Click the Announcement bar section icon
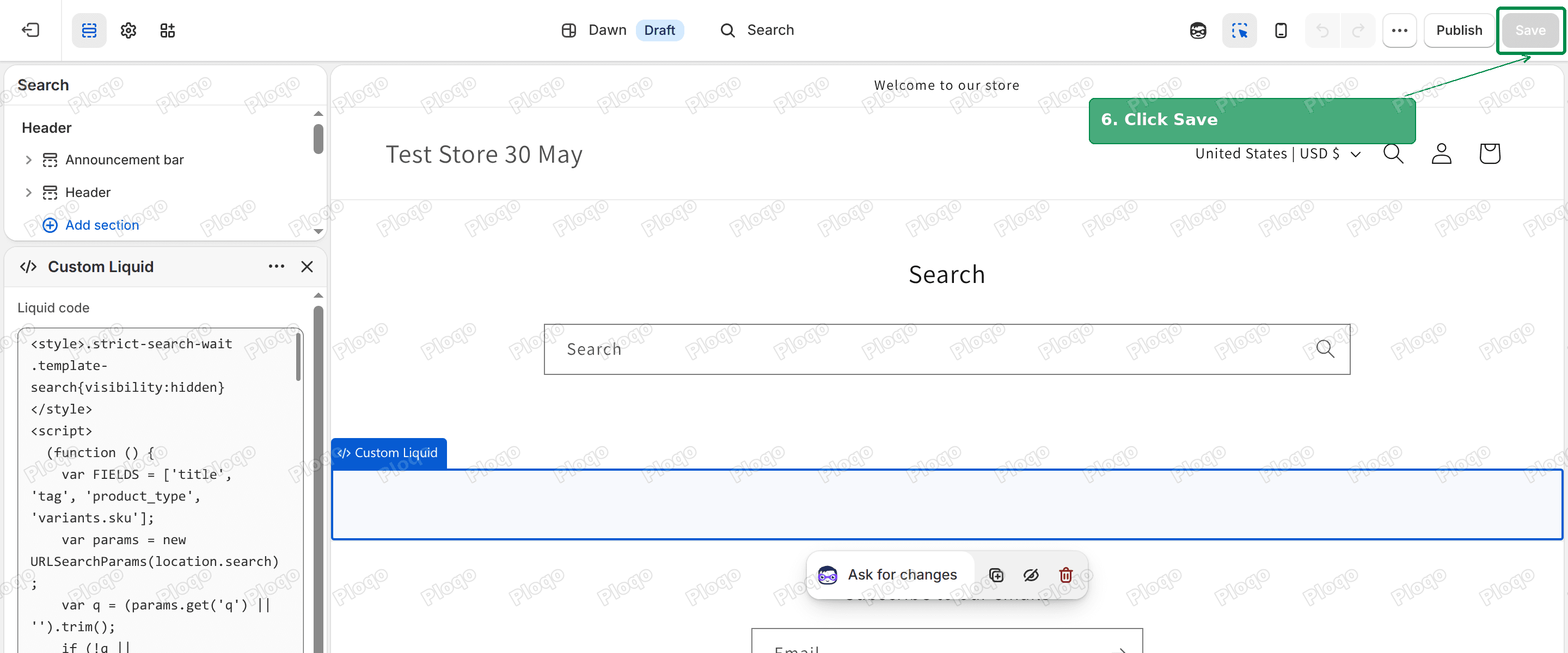This screenshot has width=1568, height=653. 50,159
